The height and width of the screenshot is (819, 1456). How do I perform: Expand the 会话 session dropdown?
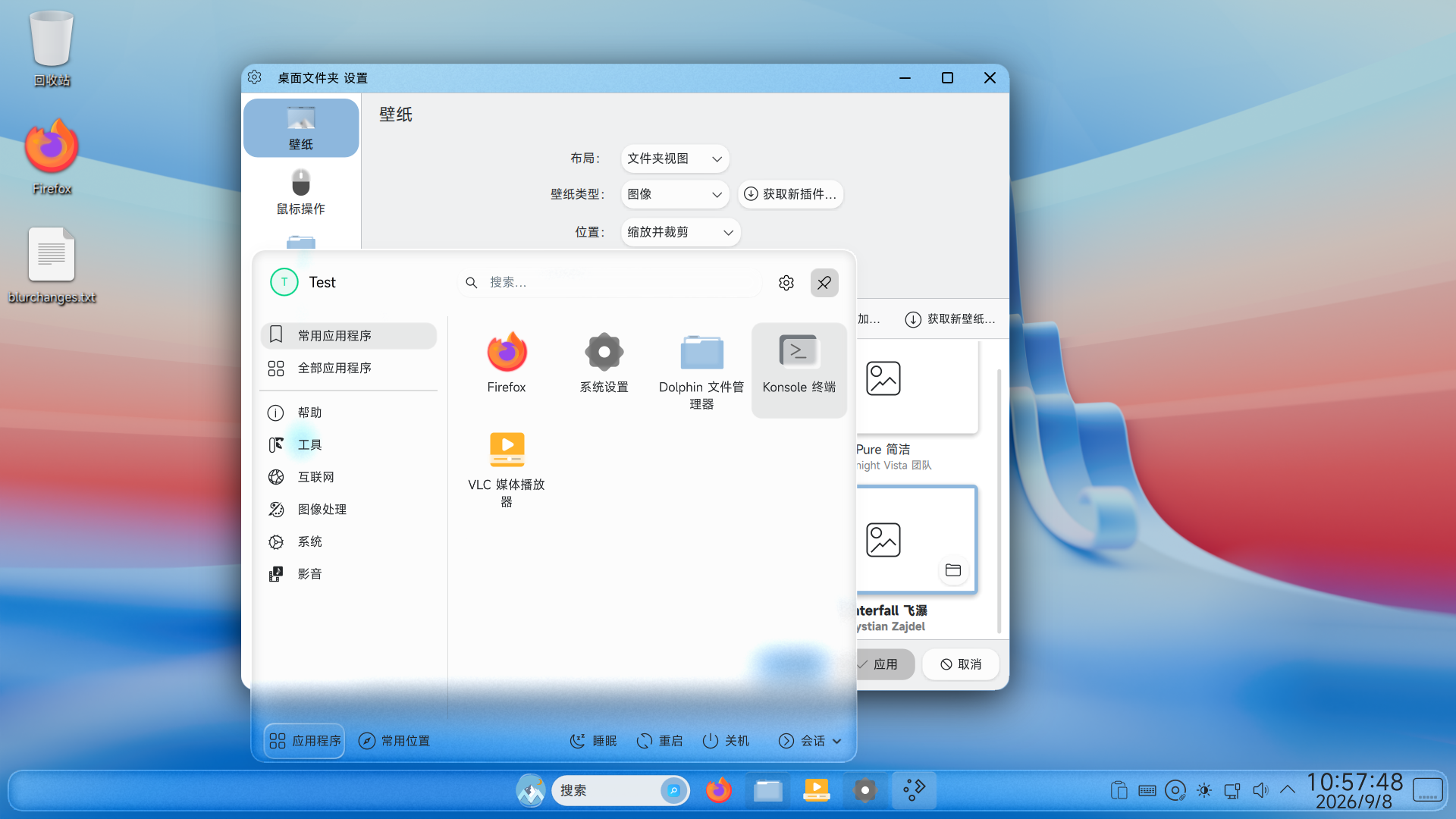tap(811, 741)
